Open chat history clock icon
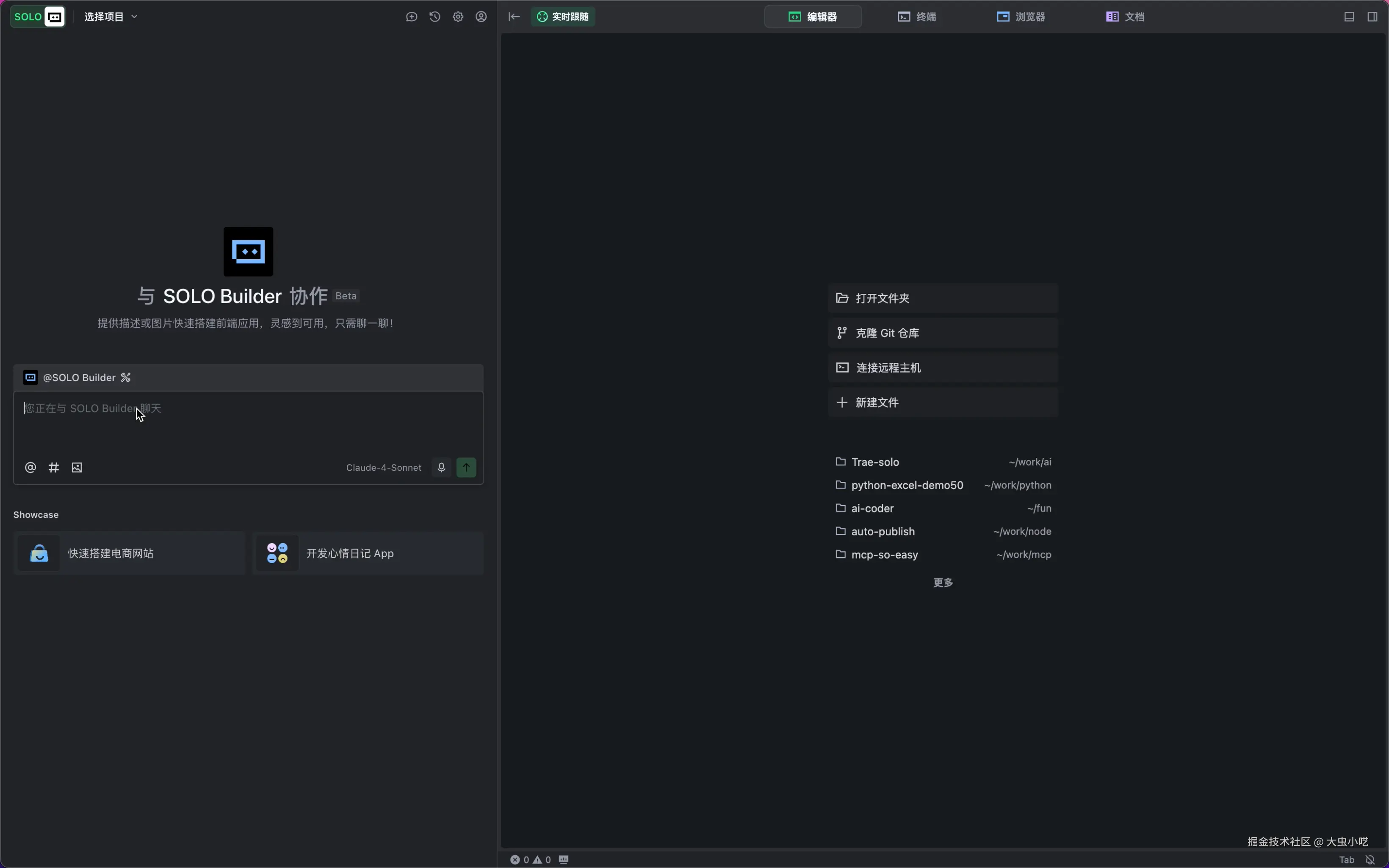 click(434, 17)
